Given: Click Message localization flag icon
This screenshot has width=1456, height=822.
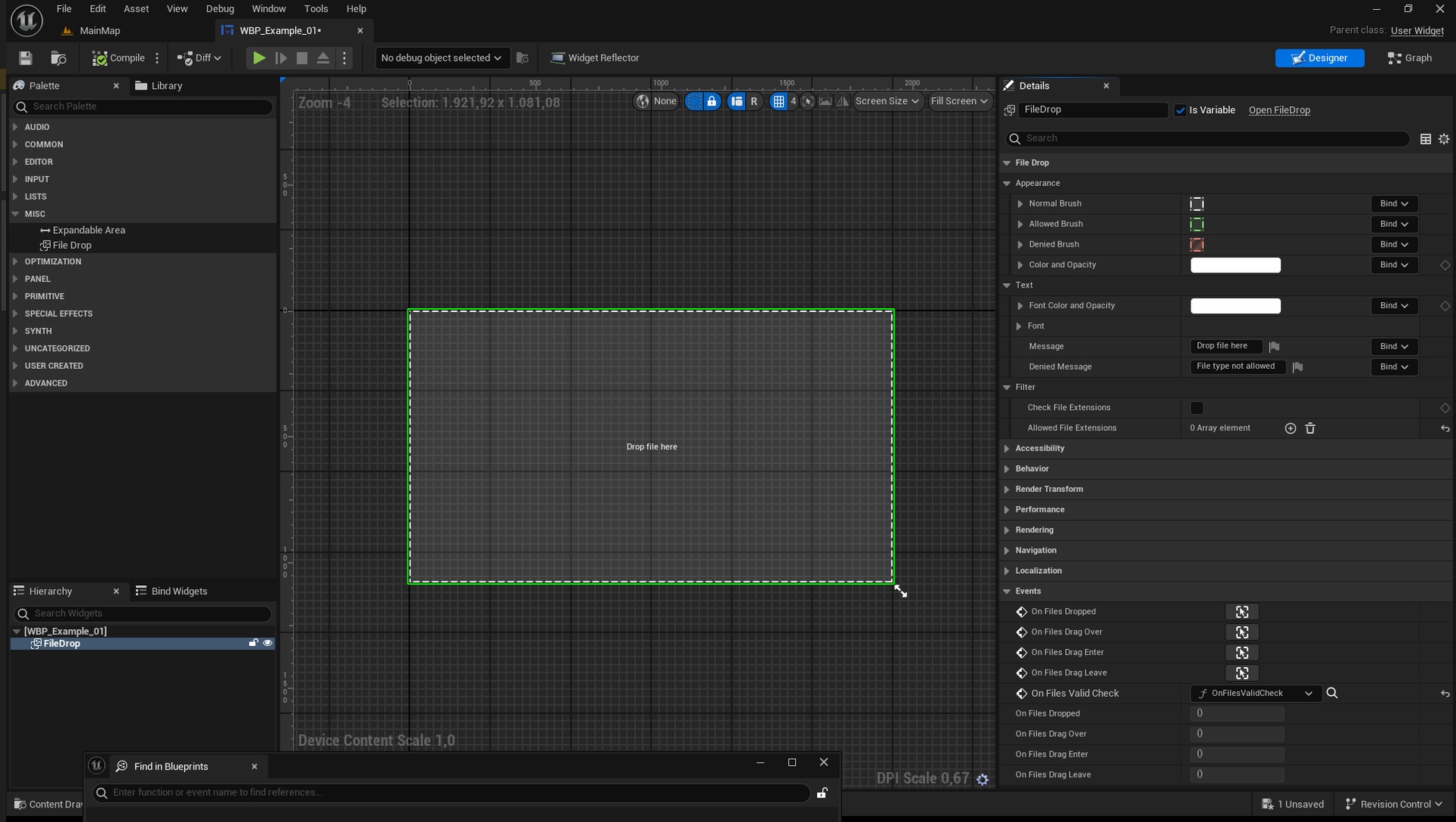Looking at the screenshot, I should [x=1275, y=346].
